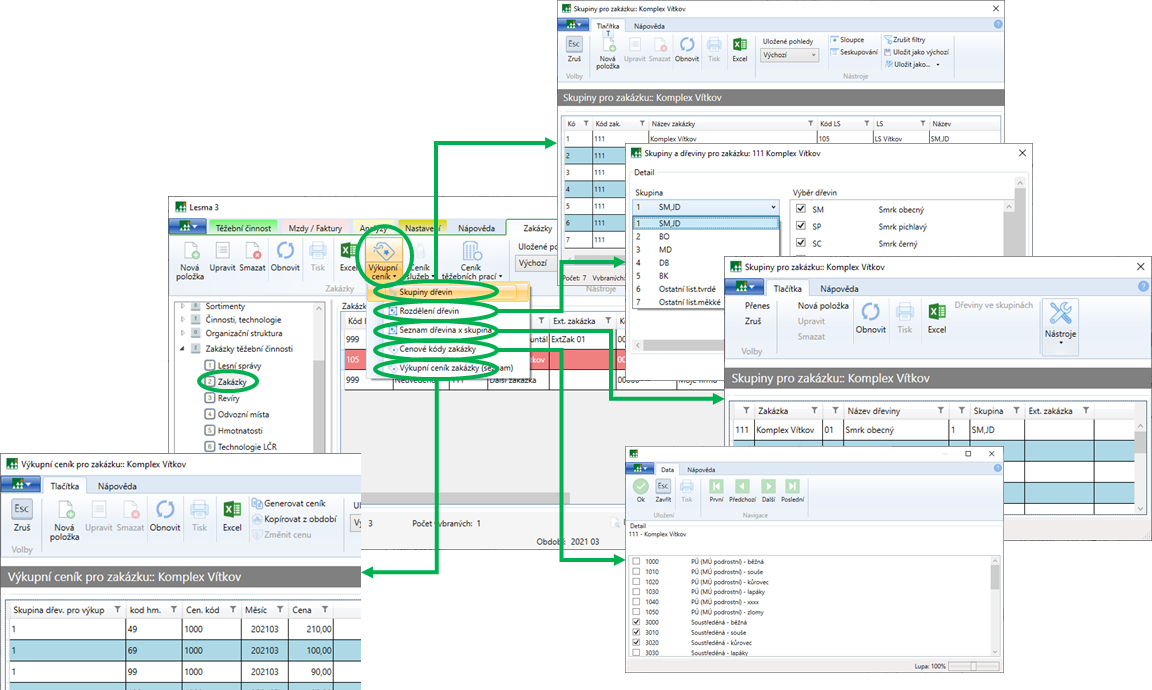1152x690 pixels.
Task: Check the 1000 PÚ běžná checkbox
Action: point(637,562)
